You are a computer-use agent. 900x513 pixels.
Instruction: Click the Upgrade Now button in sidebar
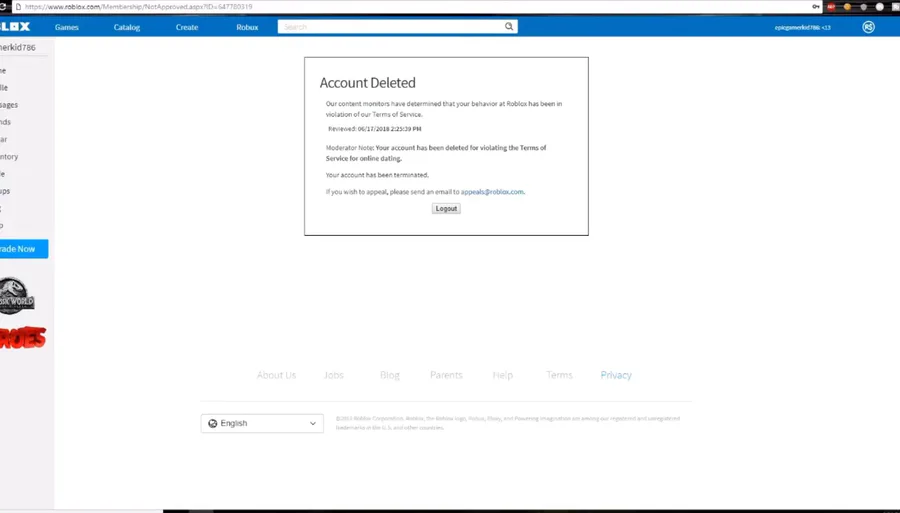[x=24, y=249]
